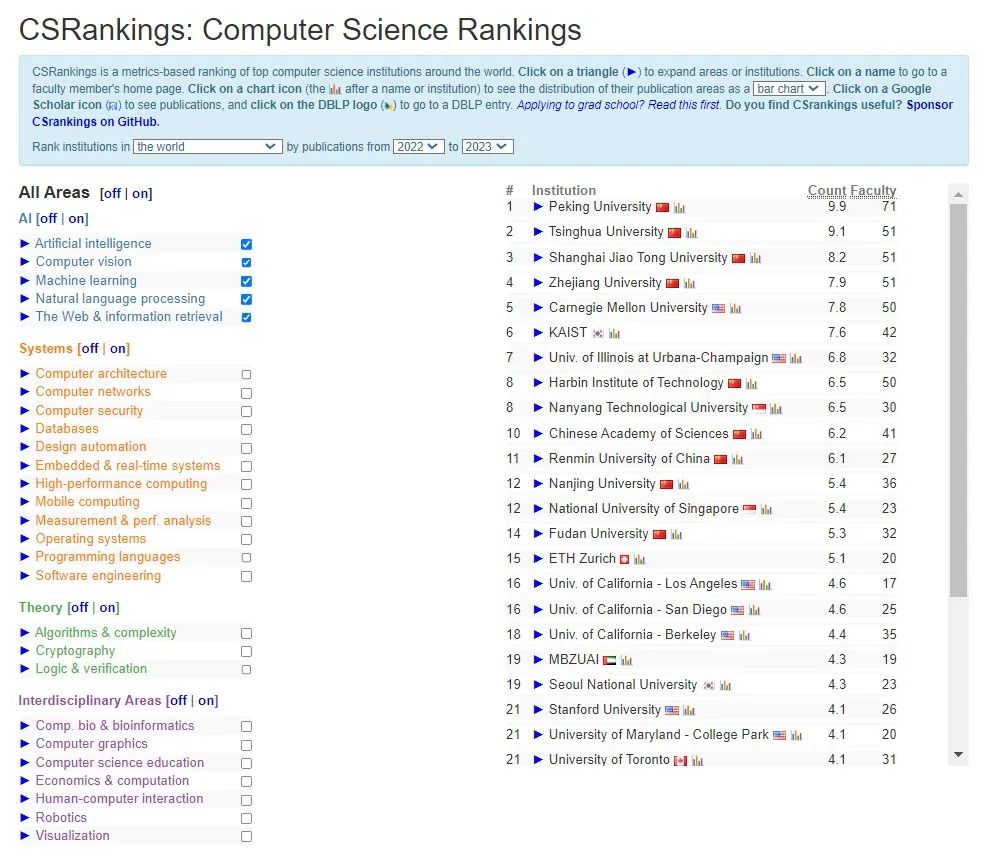Enable the Databases checkbox
The image size is (994, 867).
click(246, 429)
